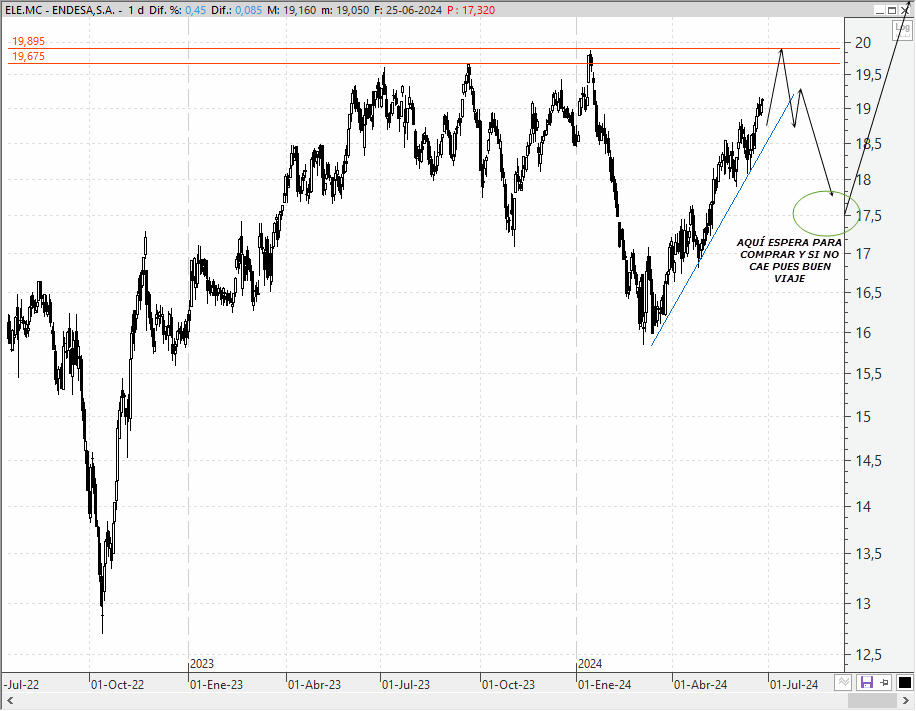Click the Dif. value 0,085
The height and width of the screenshot is (711, 916).
(x=249, y=10)
